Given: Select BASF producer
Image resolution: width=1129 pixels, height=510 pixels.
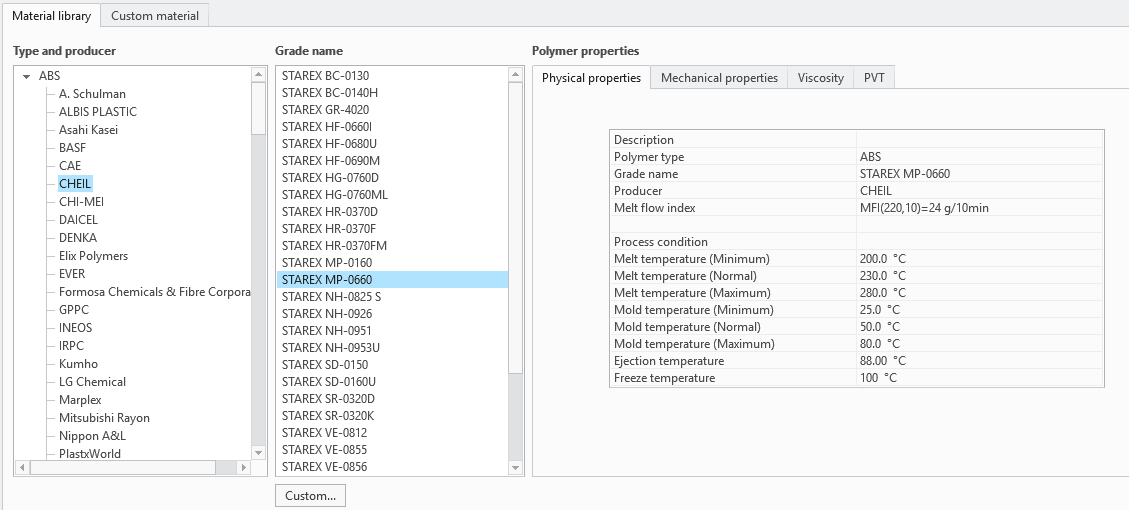Looking at the screenshot, I should (x=72, y=148).
